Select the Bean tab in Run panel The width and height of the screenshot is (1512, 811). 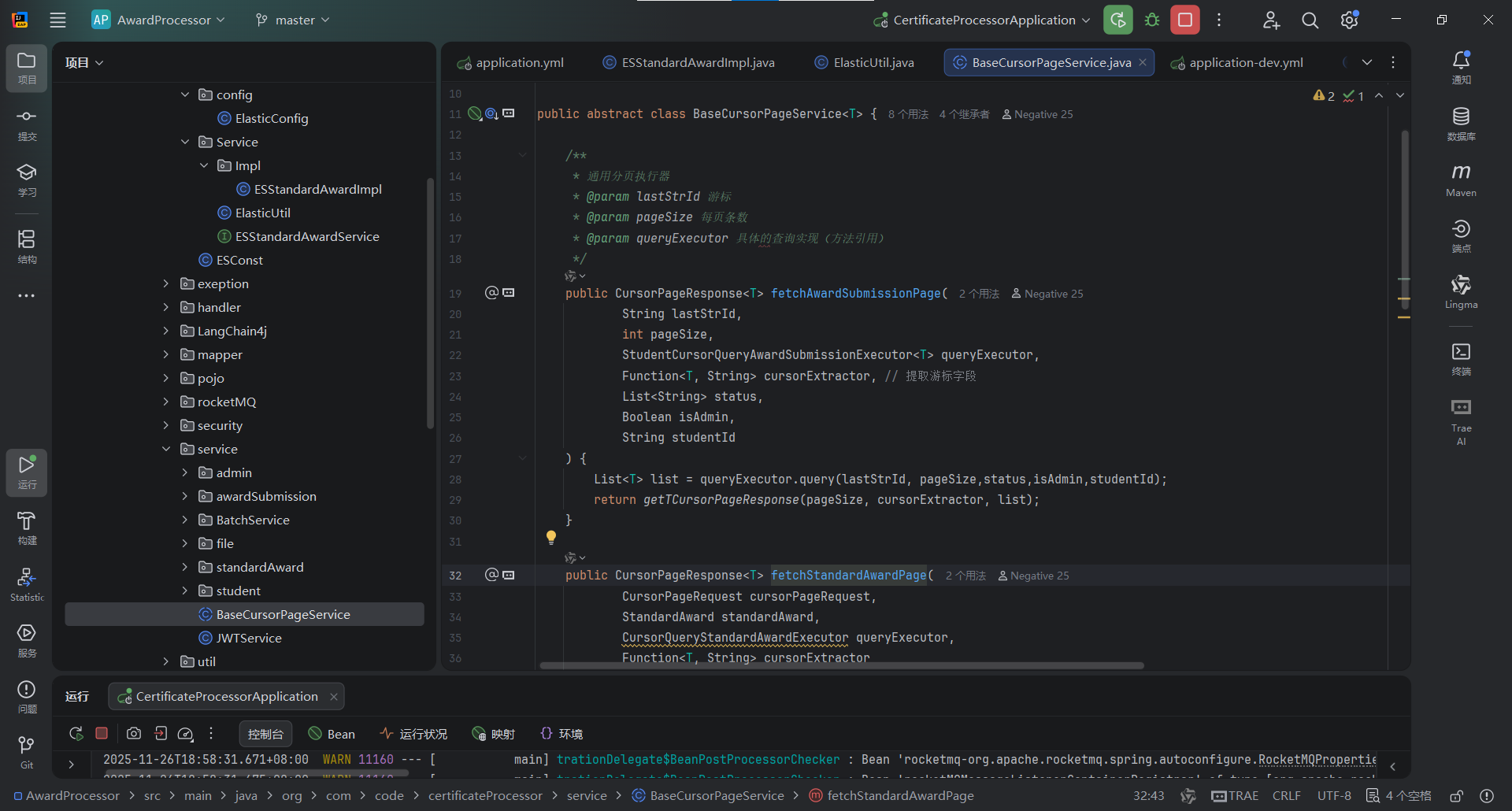click(x=332, y=734)
